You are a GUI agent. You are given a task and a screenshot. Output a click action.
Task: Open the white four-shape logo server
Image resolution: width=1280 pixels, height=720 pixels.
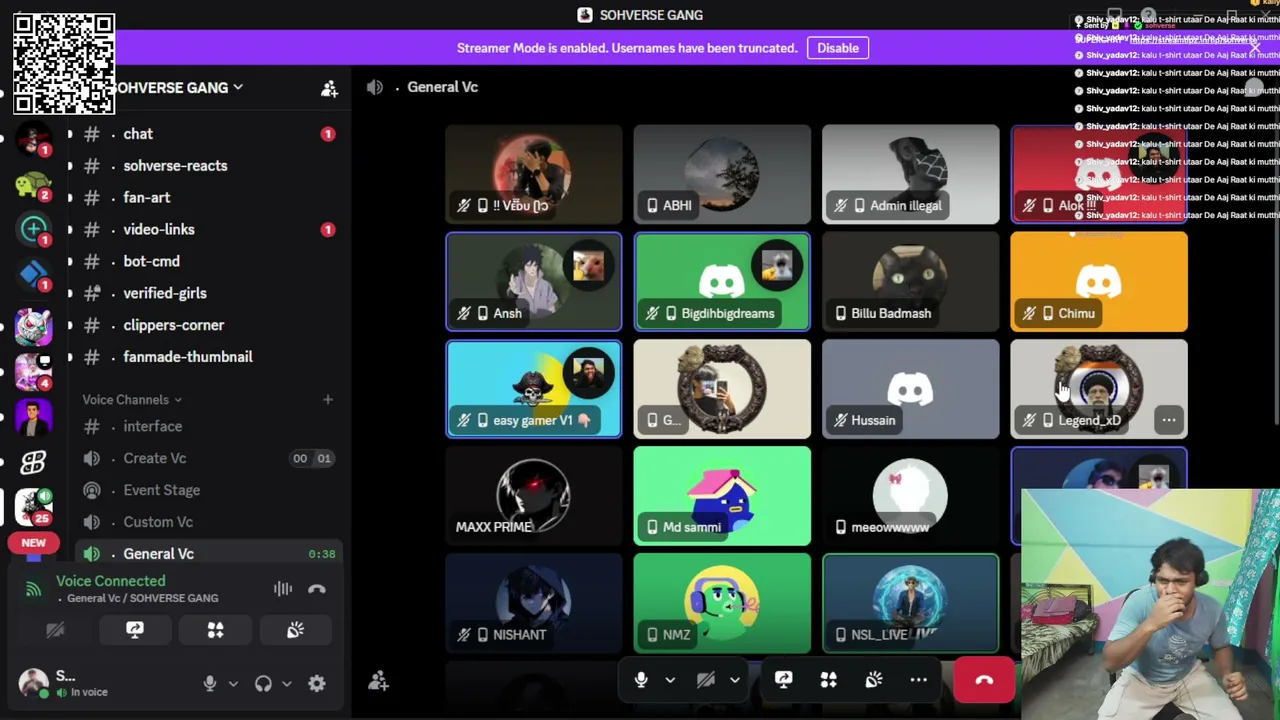(33, 461)
